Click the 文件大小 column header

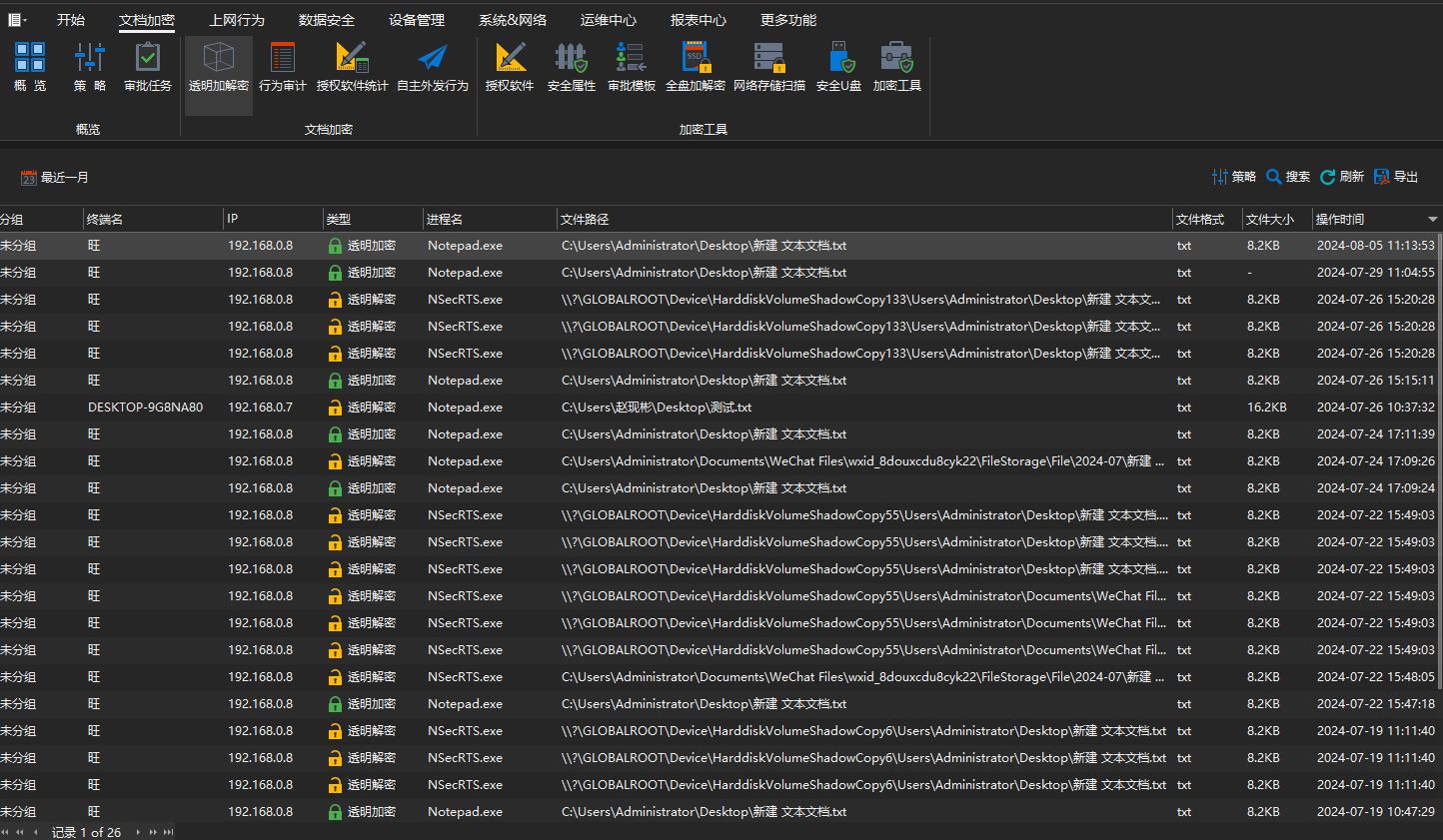coord(1276,219)
